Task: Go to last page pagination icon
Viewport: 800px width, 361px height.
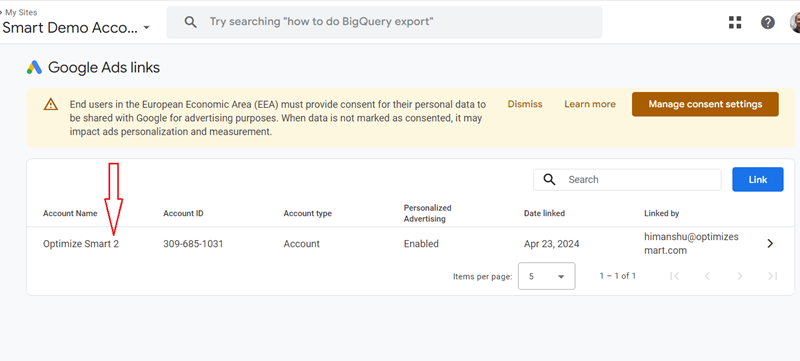Action: pyautogui.click(x=772, y=276)
